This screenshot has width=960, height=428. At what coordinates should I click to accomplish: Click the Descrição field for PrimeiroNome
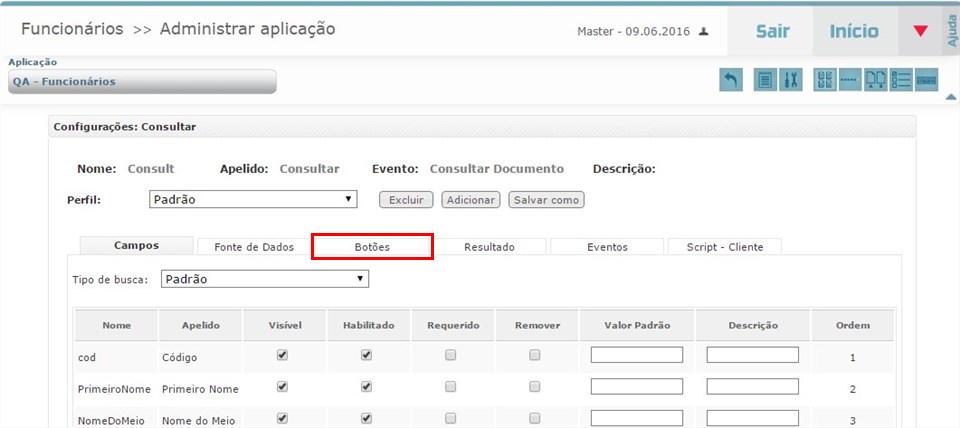click(752, 387)
